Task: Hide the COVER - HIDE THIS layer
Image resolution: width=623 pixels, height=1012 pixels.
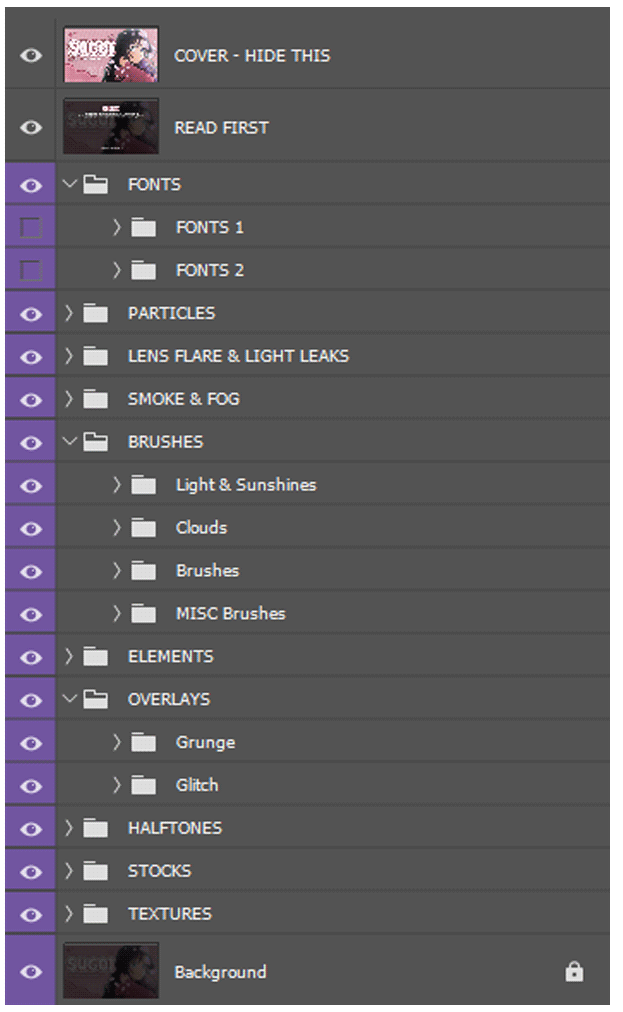Action: [30, 56]
